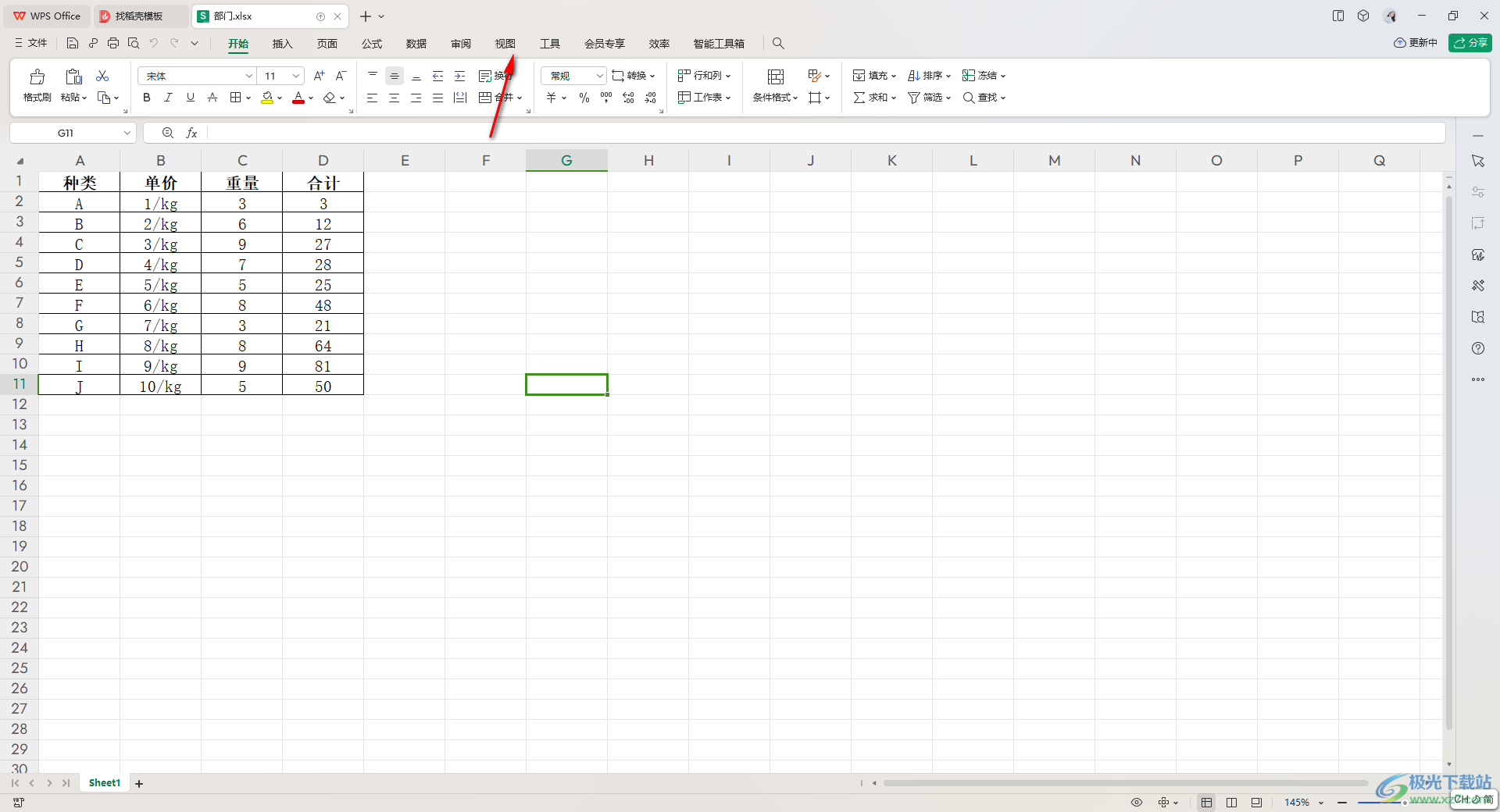Decrease font size with A- icon
This screenshot has width=1500, height=812.
point(341,76)
